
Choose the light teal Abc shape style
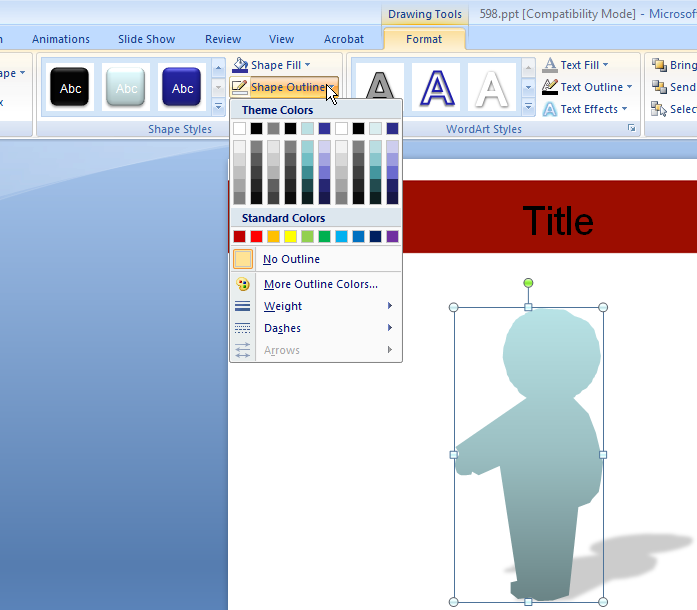click(x=127, y=88)
